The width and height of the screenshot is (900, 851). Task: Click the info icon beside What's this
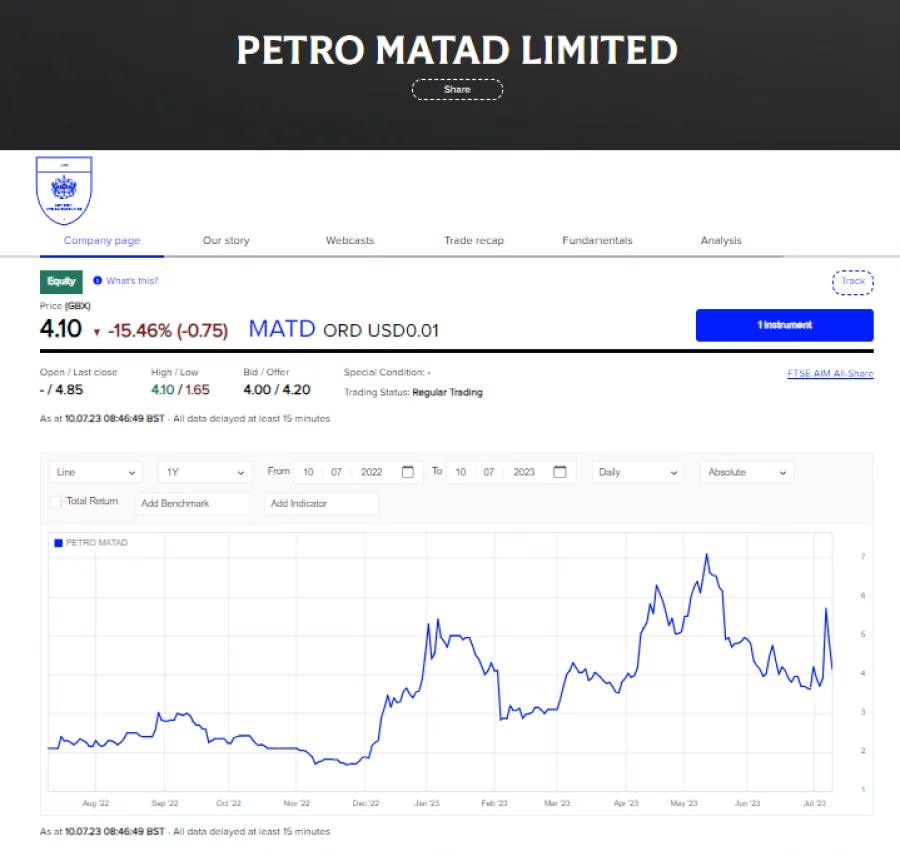click(x=97, y=281)
